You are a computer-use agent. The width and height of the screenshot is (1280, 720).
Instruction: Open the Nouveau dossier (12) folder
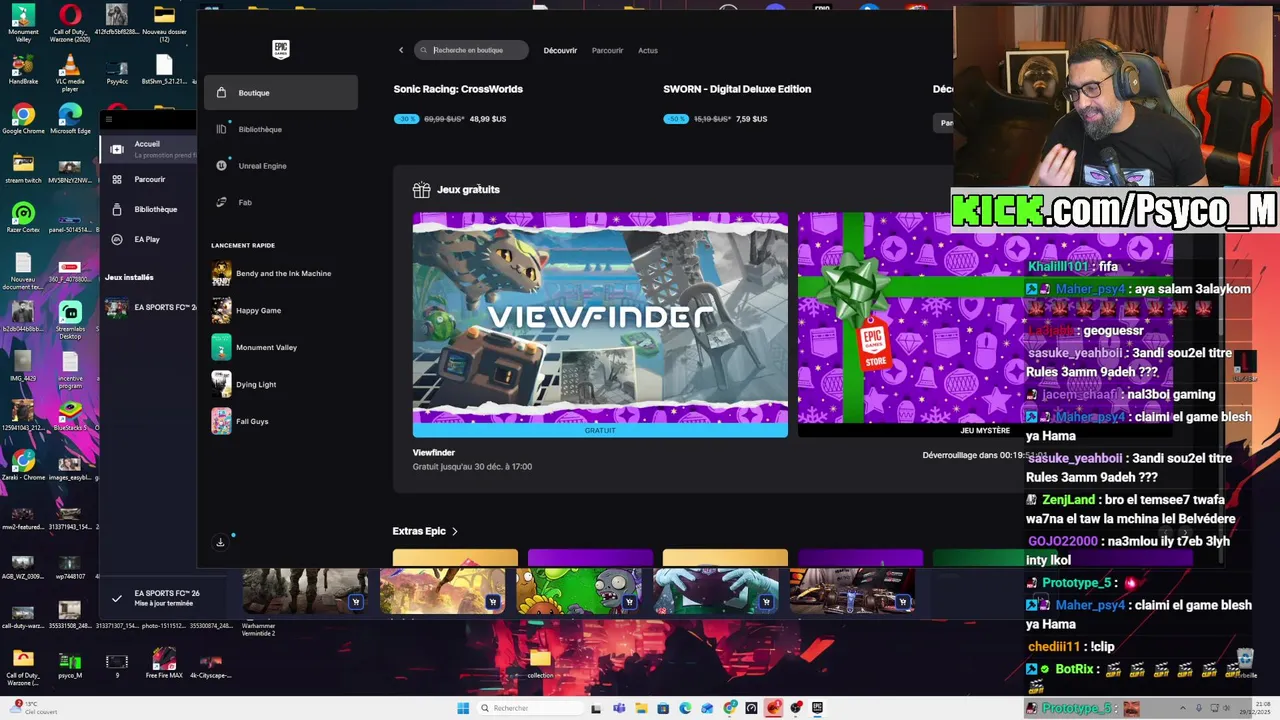164,20
